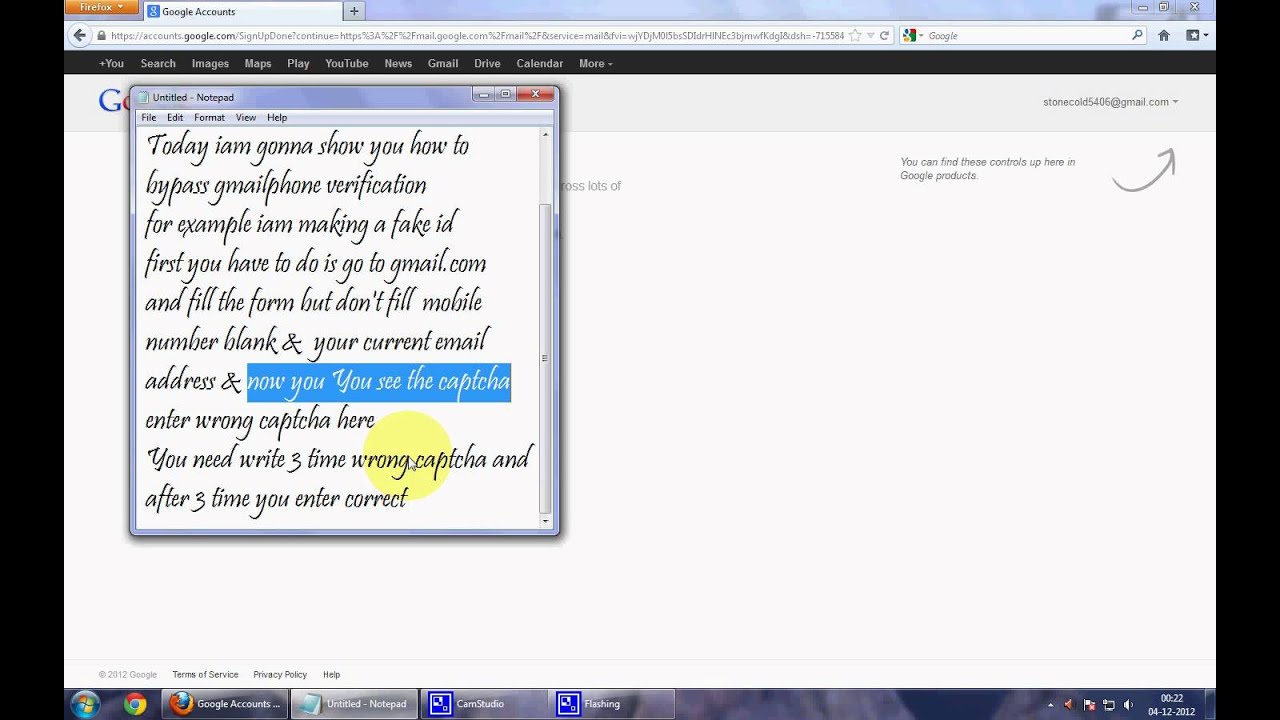Open YouTube link in Google bar

pos(347,63)
